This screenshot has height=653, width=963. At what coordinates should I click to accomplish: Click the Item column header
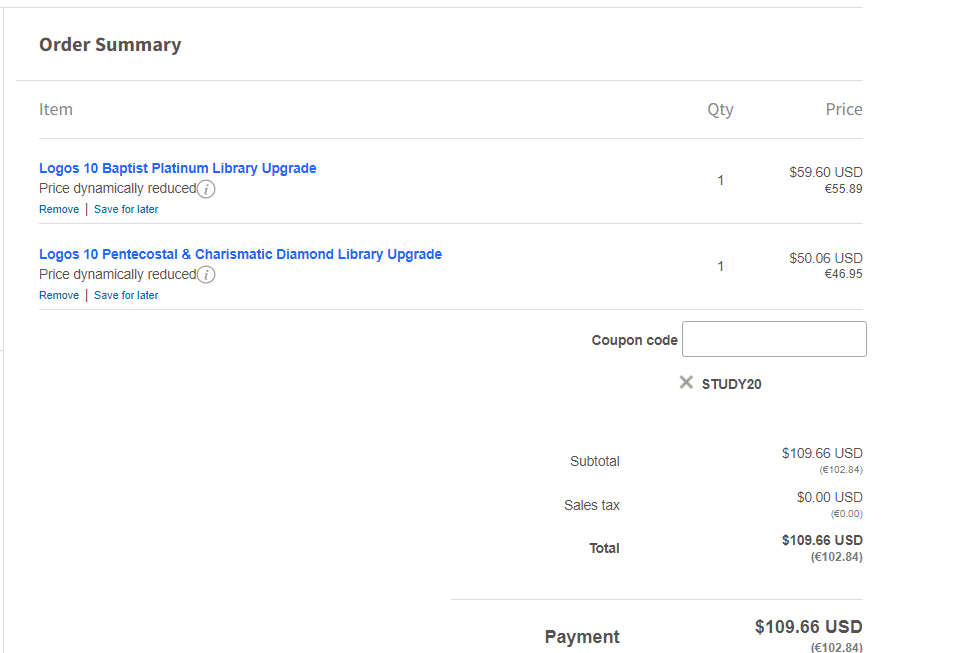click(x=56, y=109)
